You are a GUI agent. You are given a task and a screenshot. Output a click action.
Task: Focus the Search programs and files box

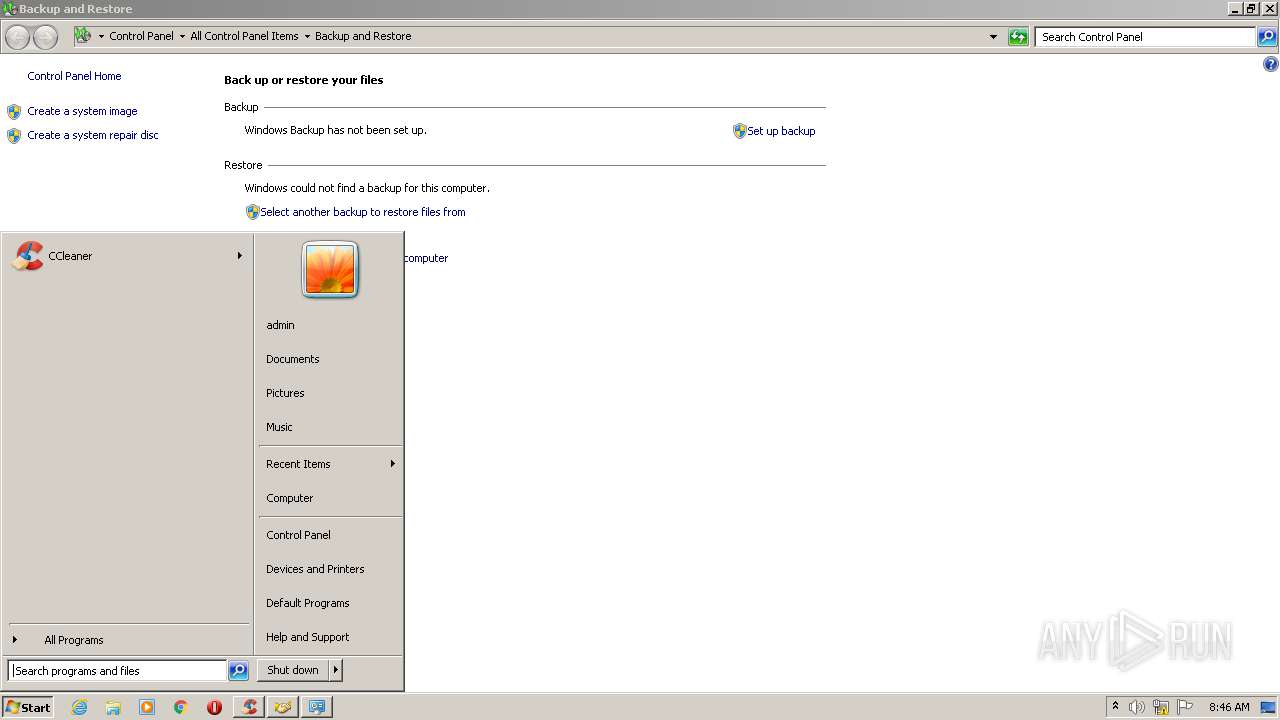point(117,671)
